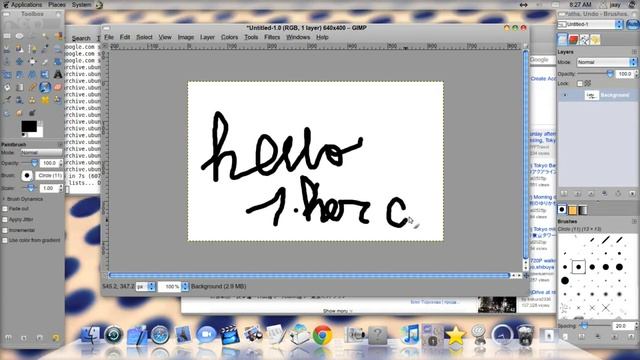Open the px unit dropdown

[145, 287]
